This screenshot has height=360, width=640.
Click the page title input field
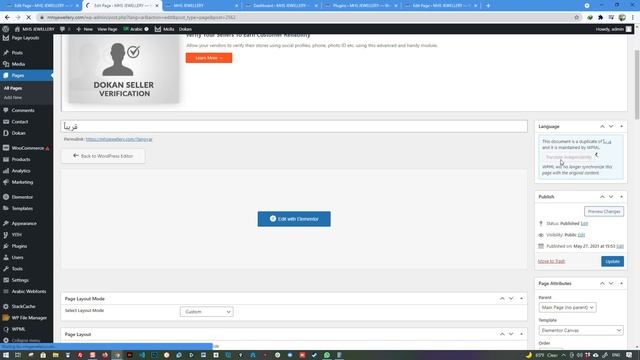294,127
